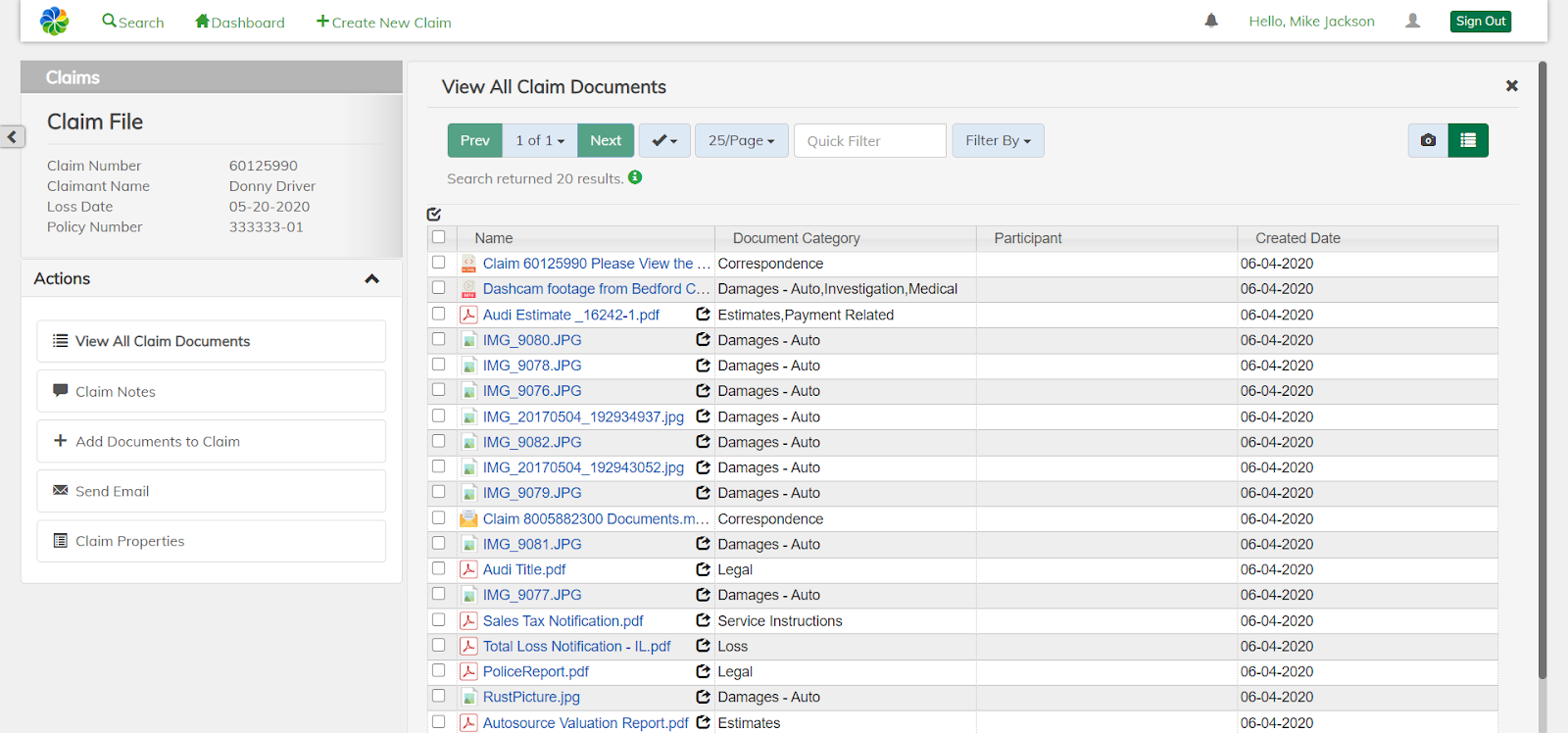Collapse the Actions panel chevron
1568x733 pixels.
pyautogui.click(x=371, y=279)
